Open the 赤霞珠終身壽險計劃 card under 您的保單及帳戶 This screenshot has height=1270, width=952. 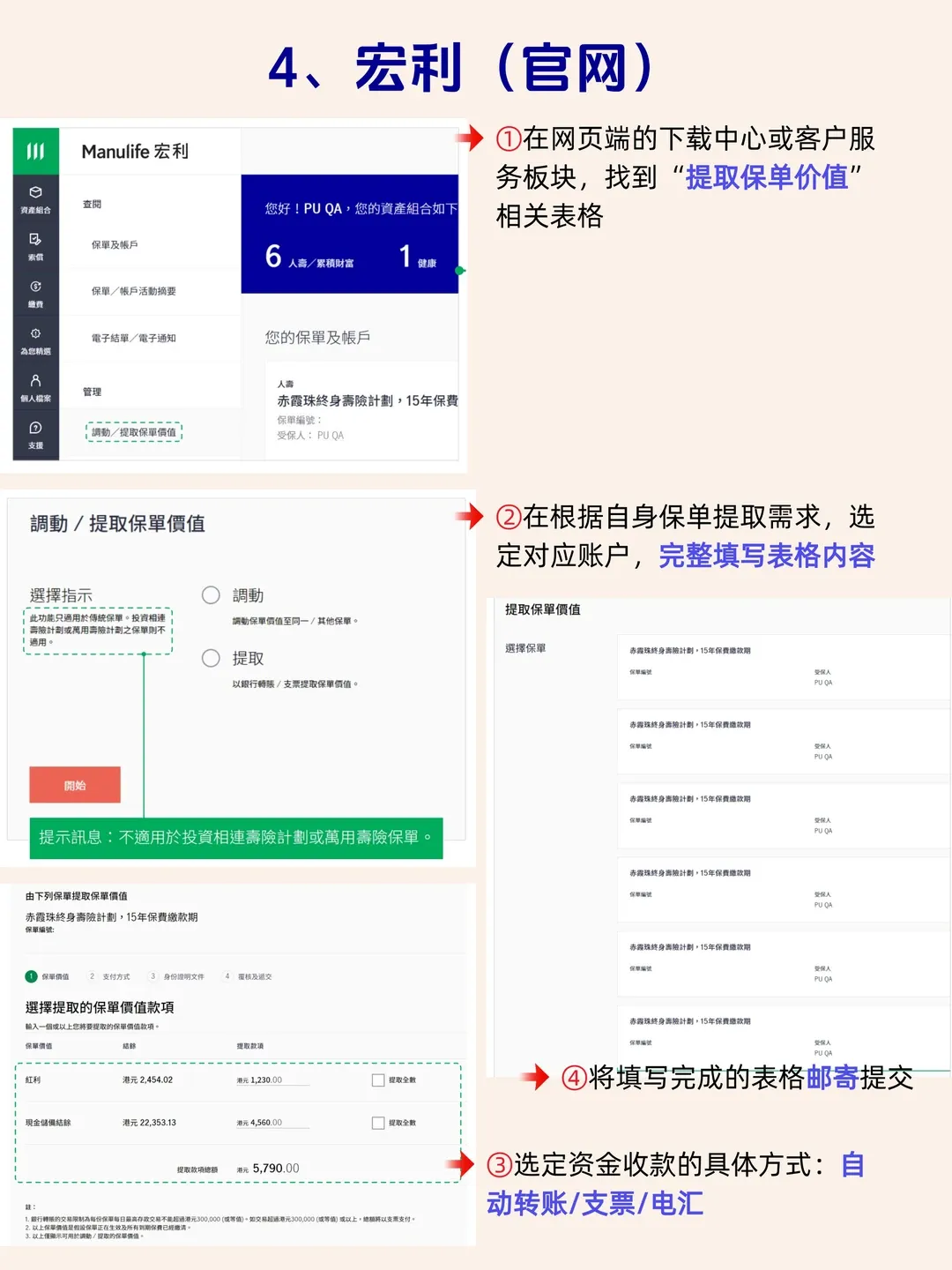[362, 410]
